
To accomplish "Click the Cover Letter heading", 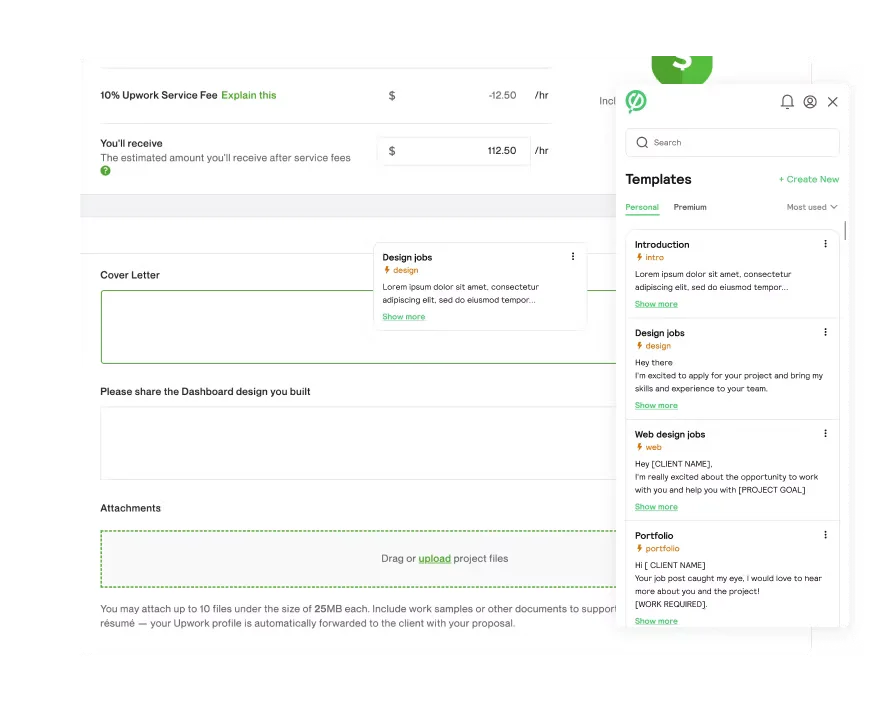I will pos(130,275).
